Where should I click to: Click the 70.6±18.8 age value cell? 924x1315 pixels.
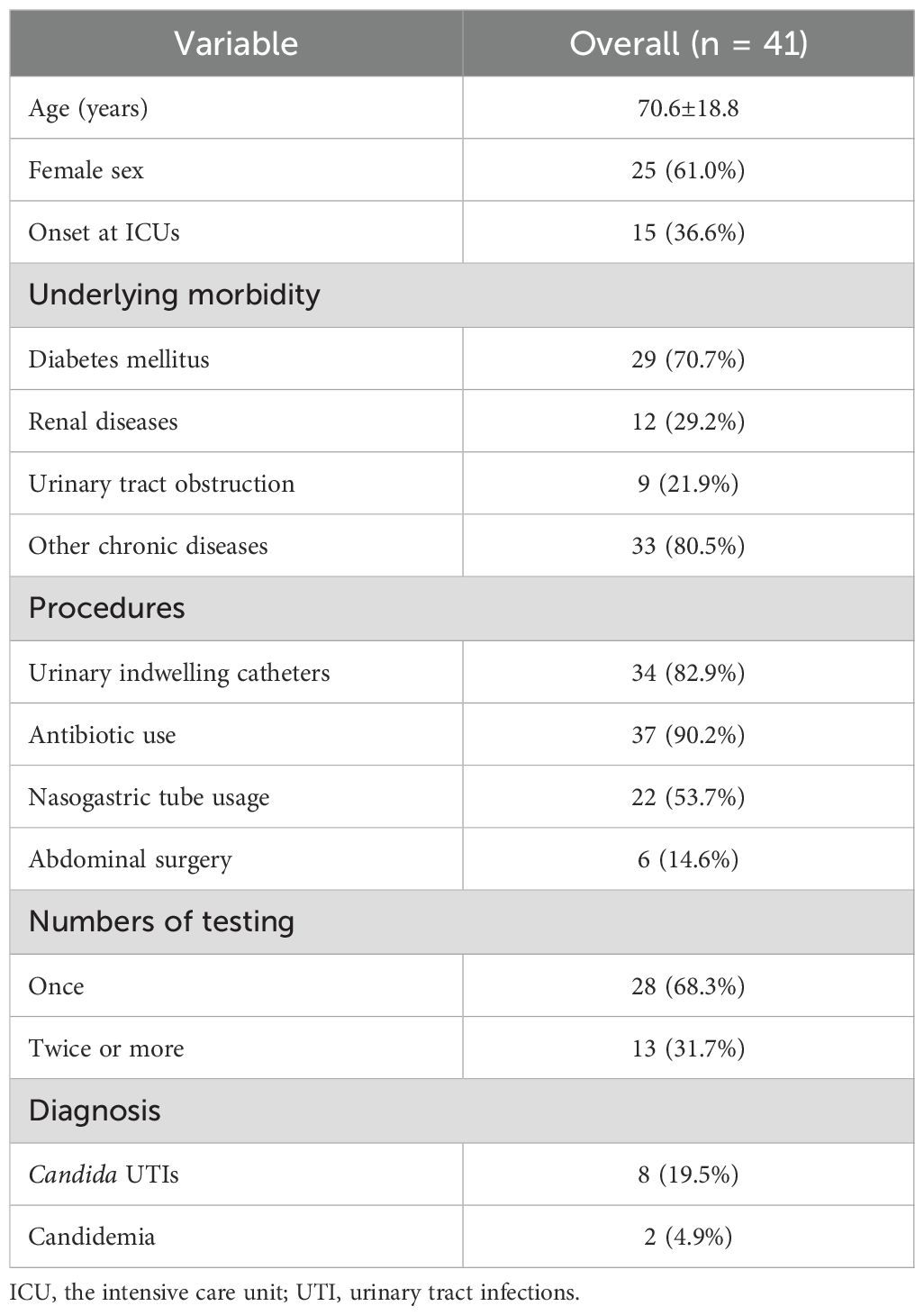688,108
